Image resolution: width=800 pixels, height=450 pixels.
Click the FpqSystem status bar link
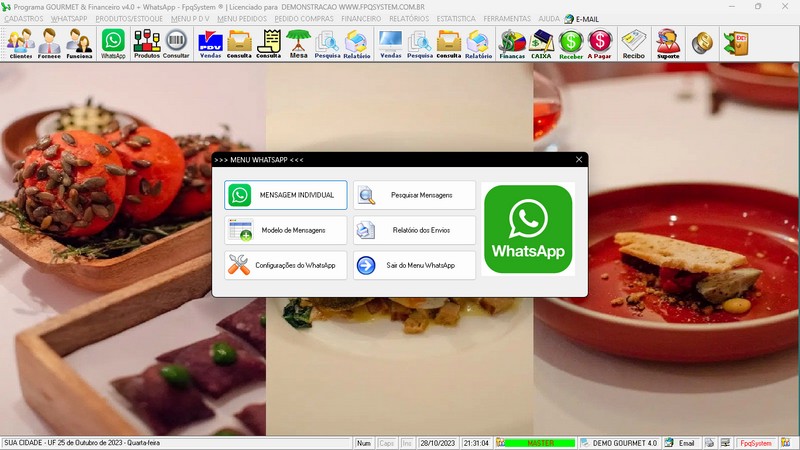[756, 443]
